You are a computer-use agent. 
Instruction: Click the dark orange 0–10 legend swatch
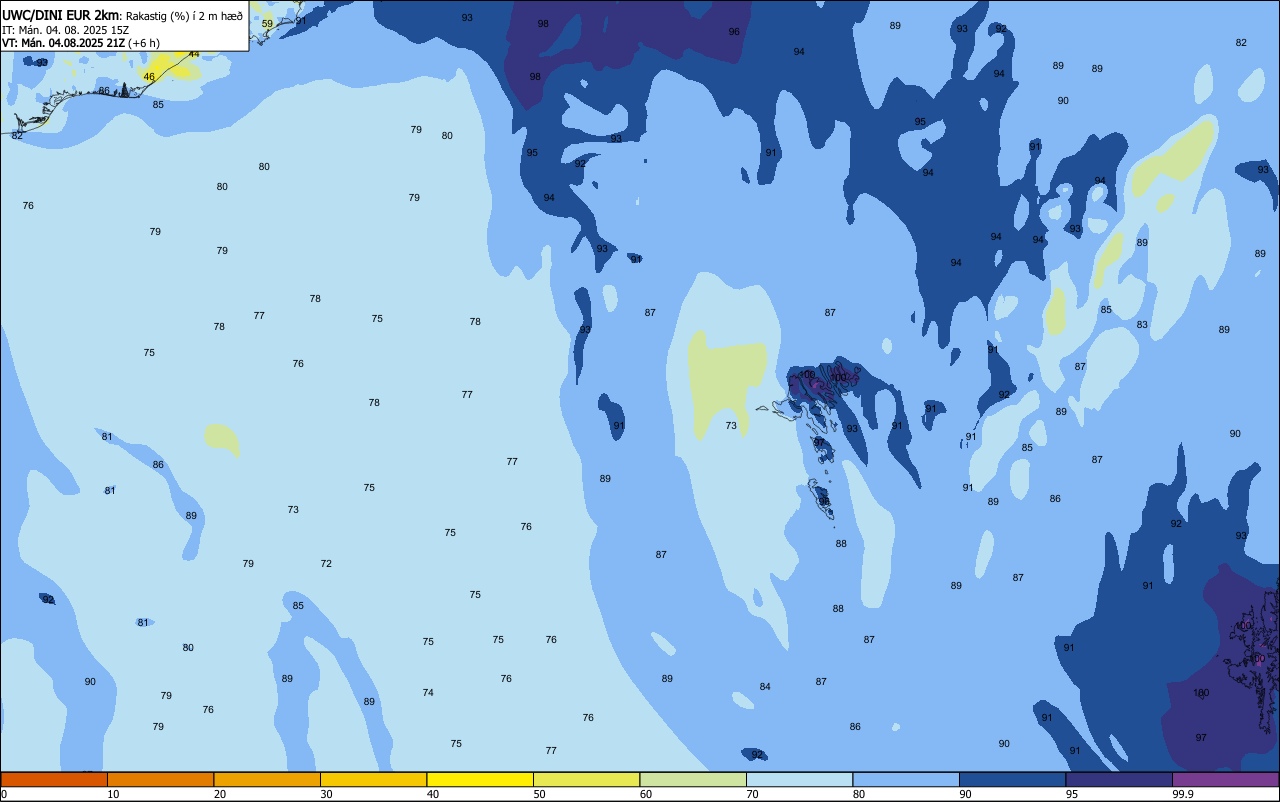54,779
